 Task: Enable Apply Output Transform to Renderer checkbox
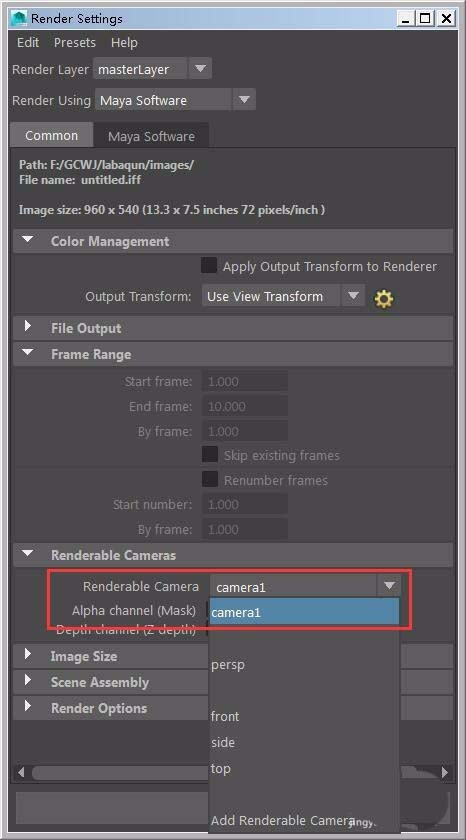(209, 265)
